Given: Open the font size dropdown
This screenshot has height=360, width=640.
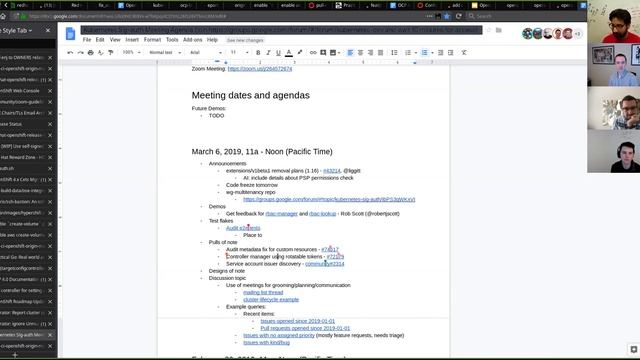Looking at the screenshot, I should pos(240,53).
